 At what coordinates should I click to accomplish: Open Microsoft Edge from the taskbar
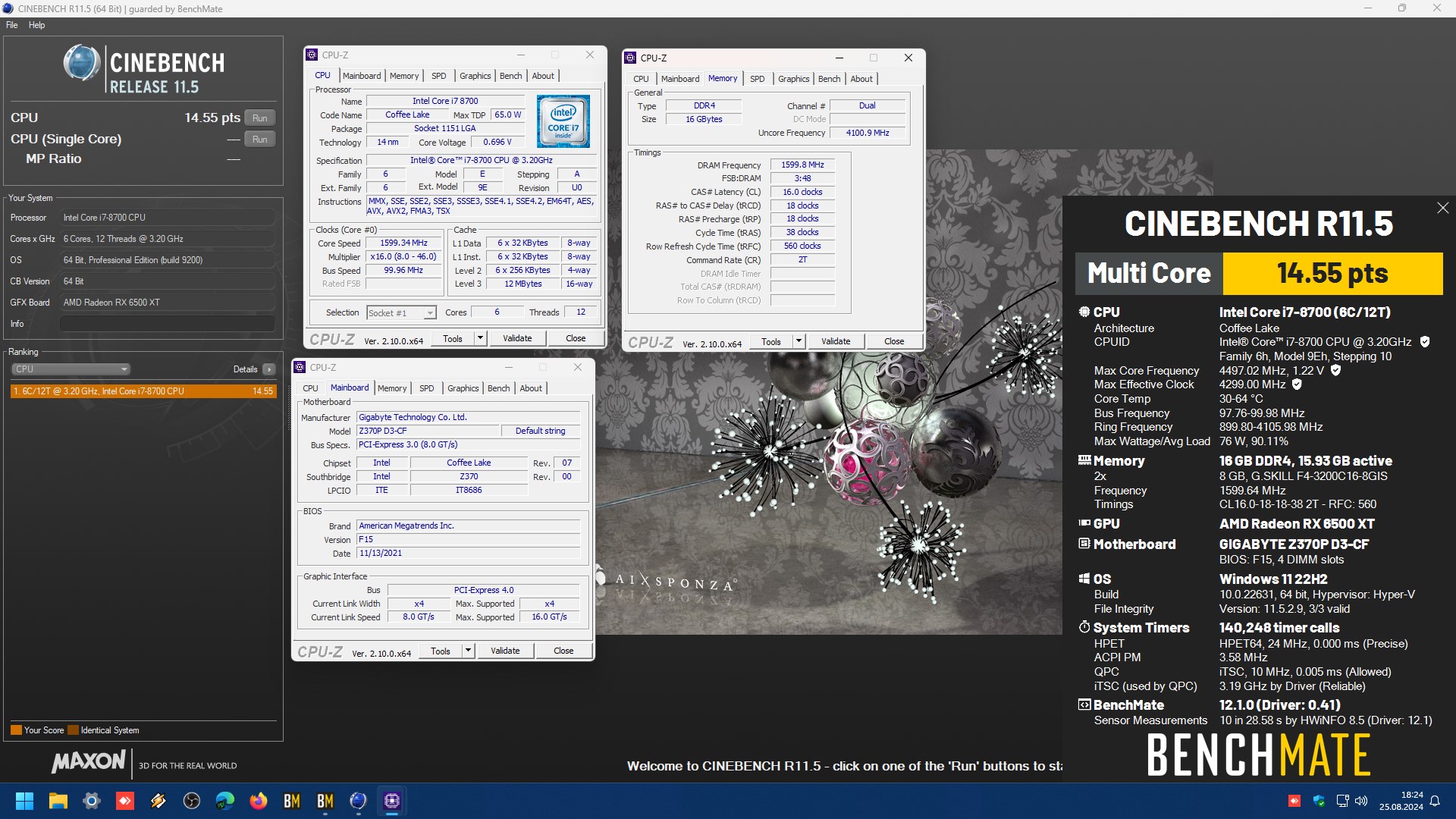[x=224, y=801]
